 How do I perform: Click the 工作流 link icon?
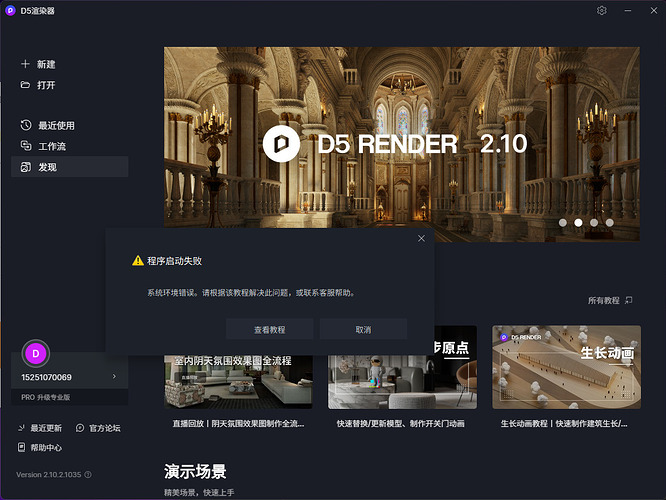click(26, 146)
